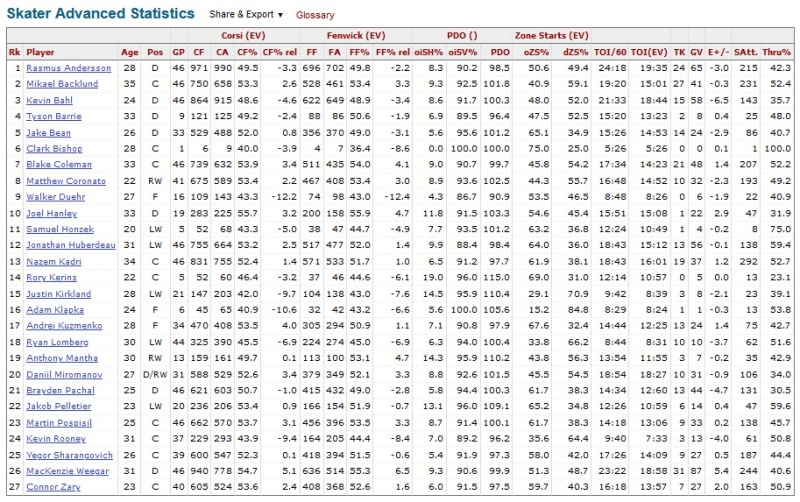Open Jake Bean's player page
The width and height of the screenshot is (800, 502).
[48, 133]
